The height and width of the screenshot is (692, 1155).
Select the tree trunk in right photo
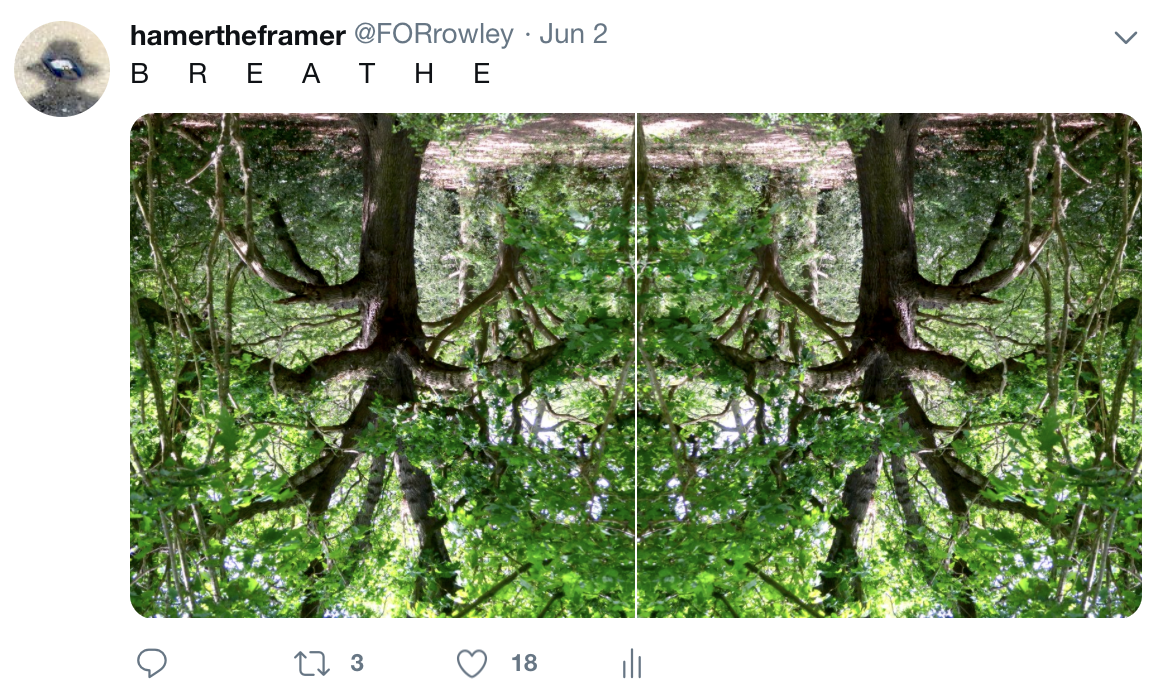point(882,243)
